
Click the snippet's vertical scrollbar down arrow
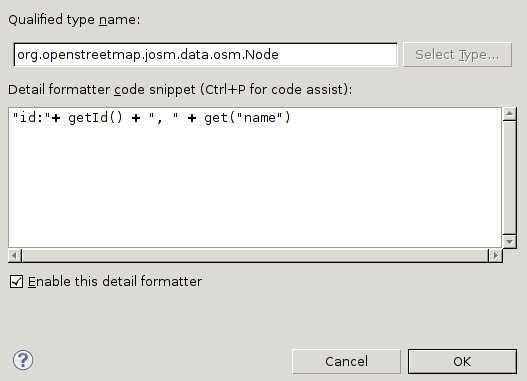[x=510, y=242]
